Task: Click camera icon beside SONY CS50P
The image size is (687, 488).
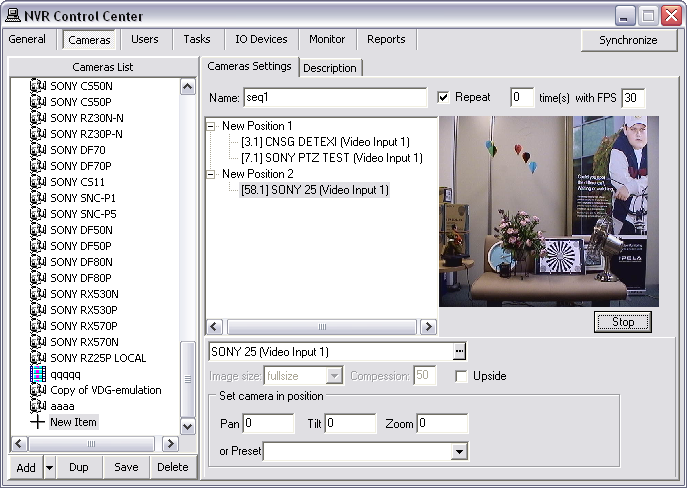Action: coord(38,102)
